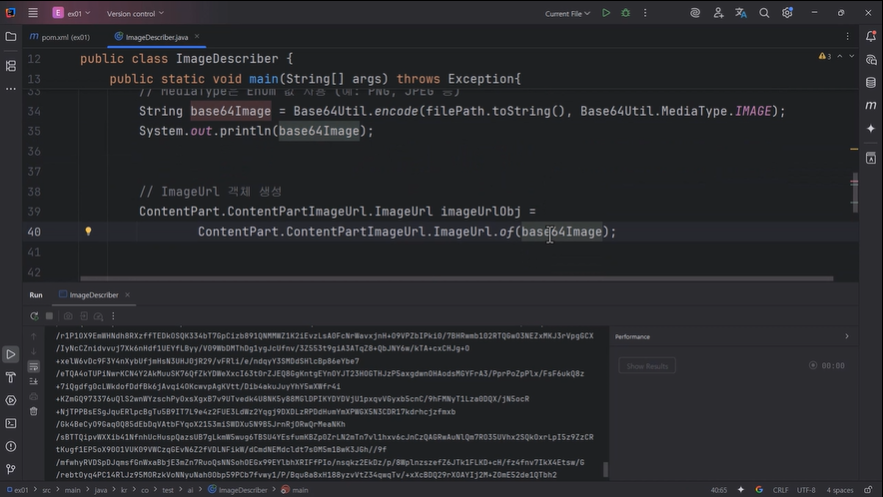Toggle read-only lock in status bar
The height and width of the screenshot is (497, 883).
tap(866, 490)
